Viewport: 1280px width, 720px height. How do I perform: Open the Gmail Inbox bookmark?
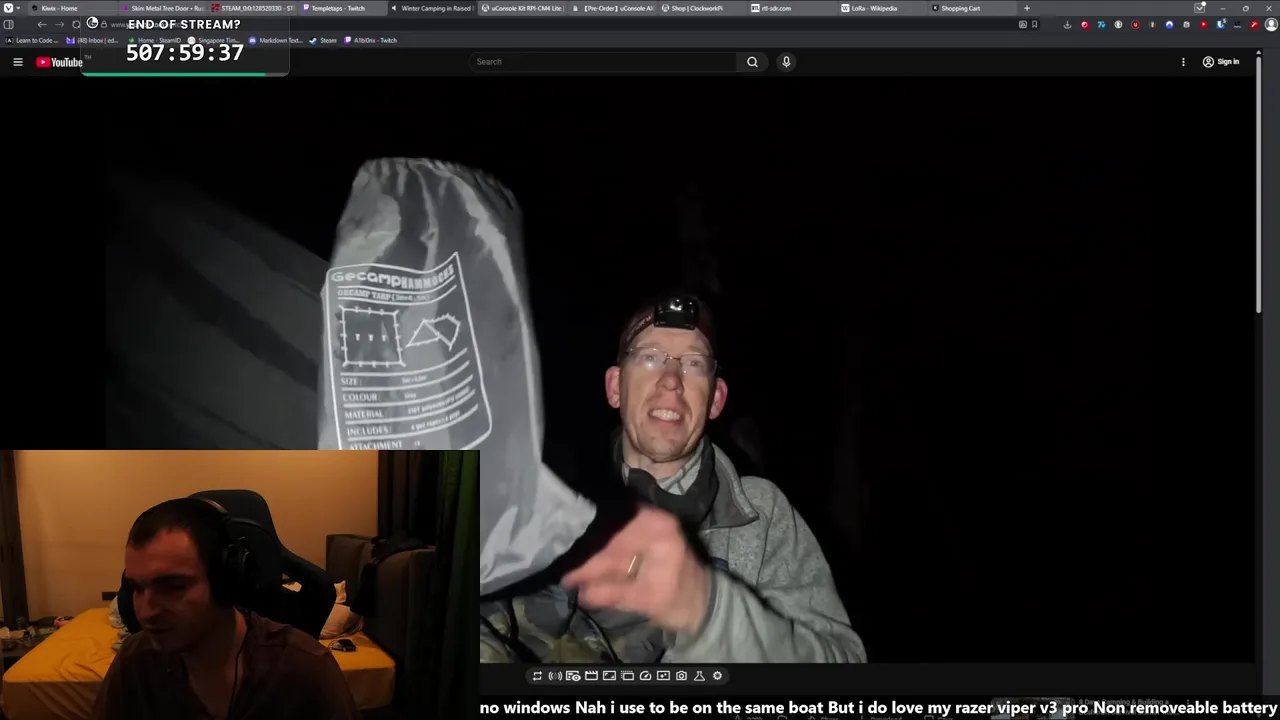point(92,40)
